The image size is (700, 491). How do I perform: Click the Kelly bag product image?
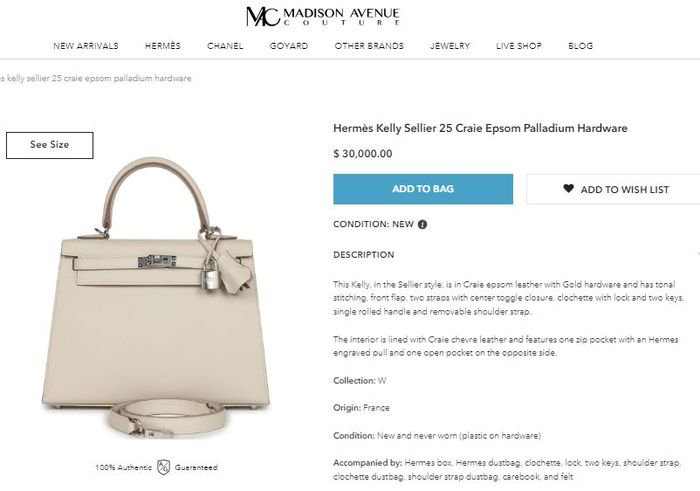click(156, 298)
